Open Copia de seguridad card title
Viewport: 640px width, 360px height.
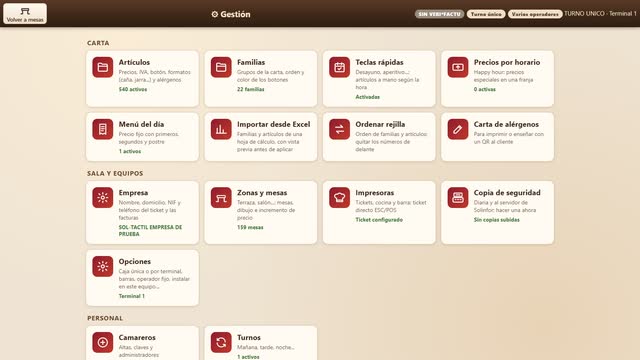click(x=507, y=193)
